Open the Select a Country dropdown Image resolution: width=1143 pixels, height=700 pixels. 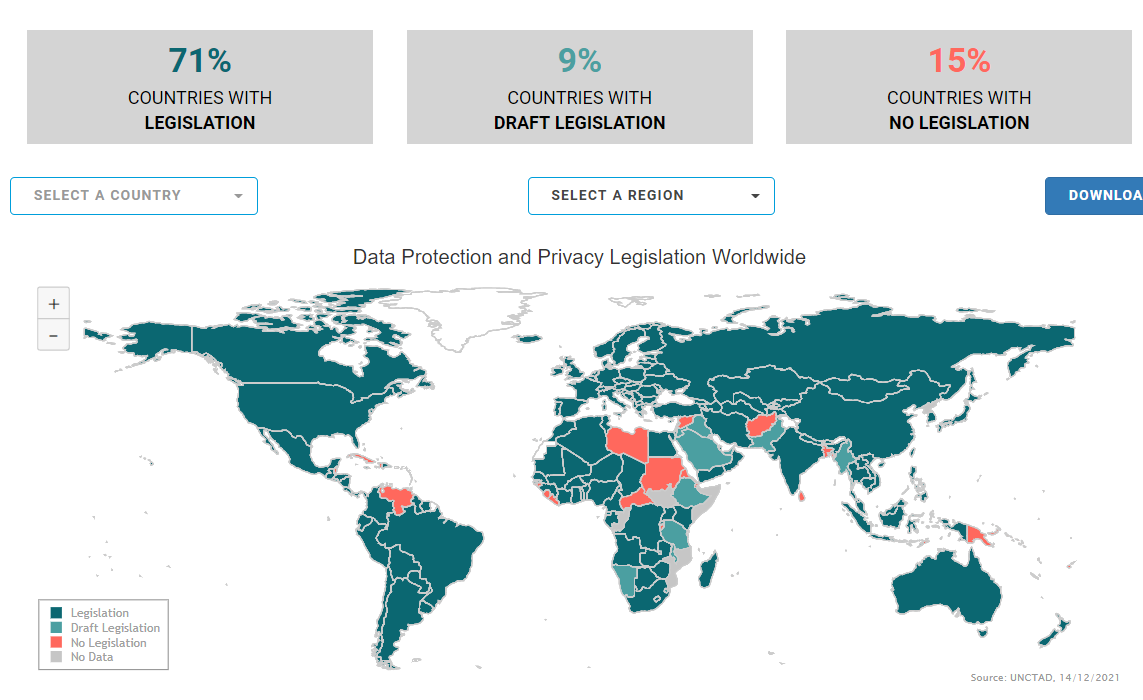click(x=134, y=196)
